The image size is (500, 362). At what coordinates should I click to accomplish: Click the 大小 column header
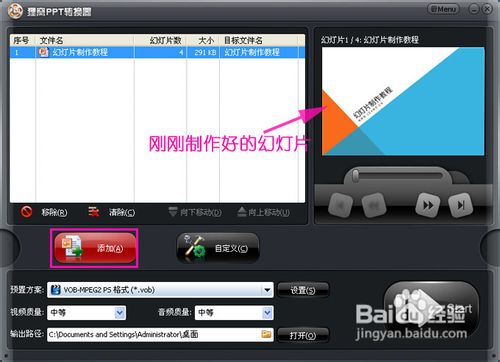(x=203, y=41)
